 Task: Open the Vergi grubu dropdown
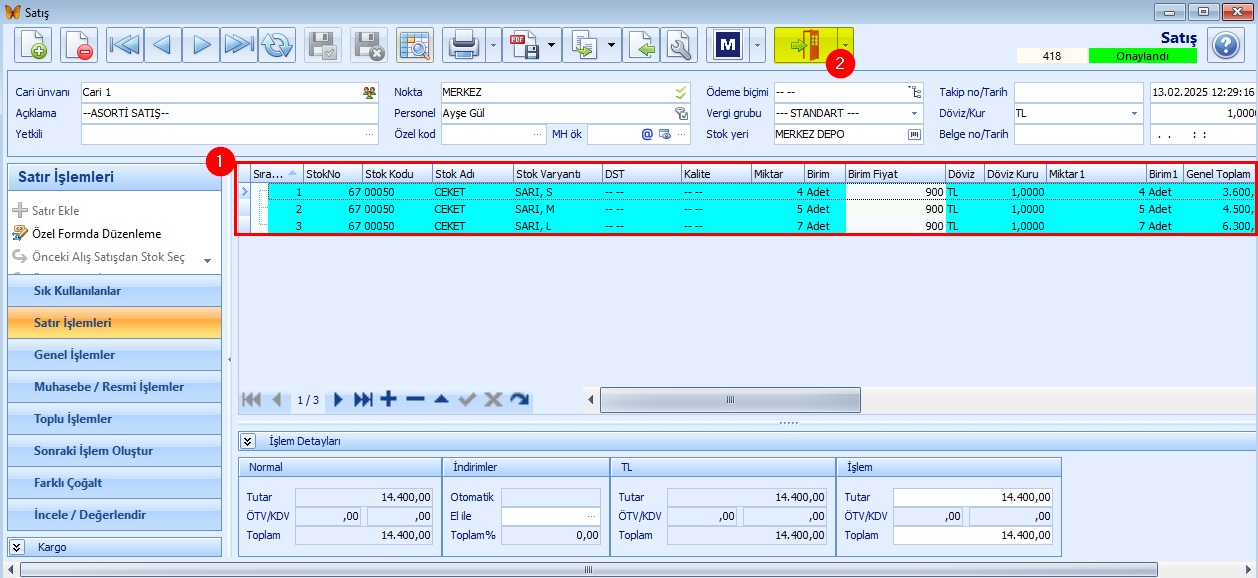click(x=914, y=113)
